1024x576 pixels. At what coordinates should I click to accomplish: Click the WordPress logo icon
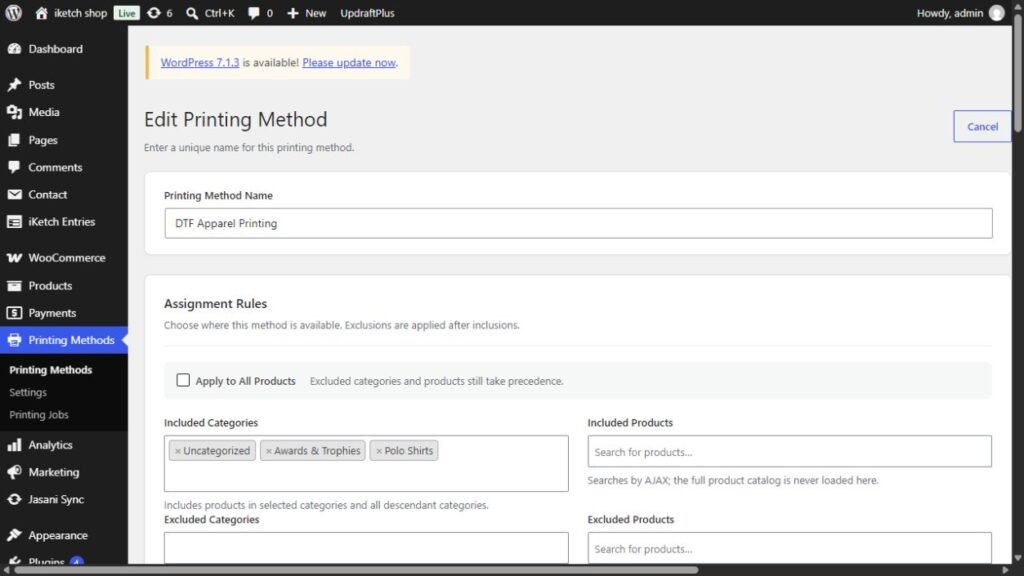click(14, 13)
